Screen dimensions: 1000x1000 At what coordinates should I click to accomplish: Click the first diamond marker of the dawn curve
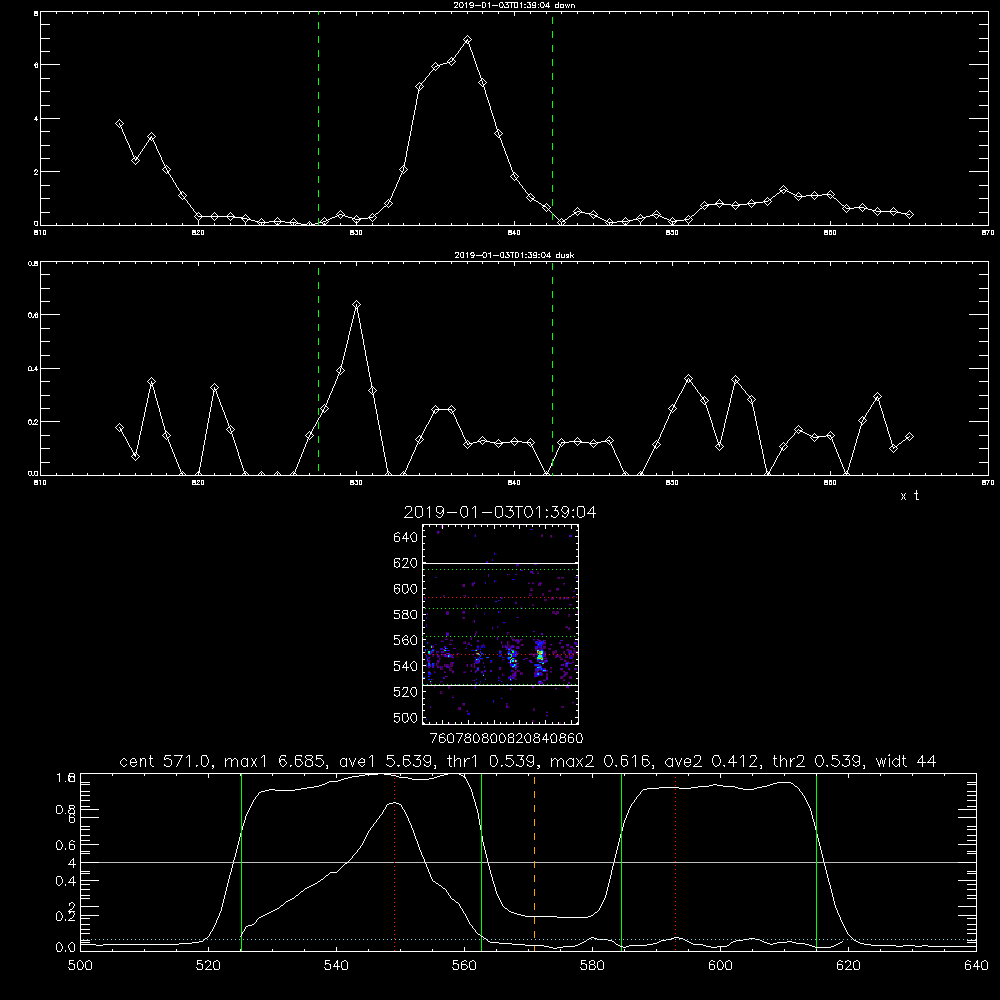(x=119, y=124)
